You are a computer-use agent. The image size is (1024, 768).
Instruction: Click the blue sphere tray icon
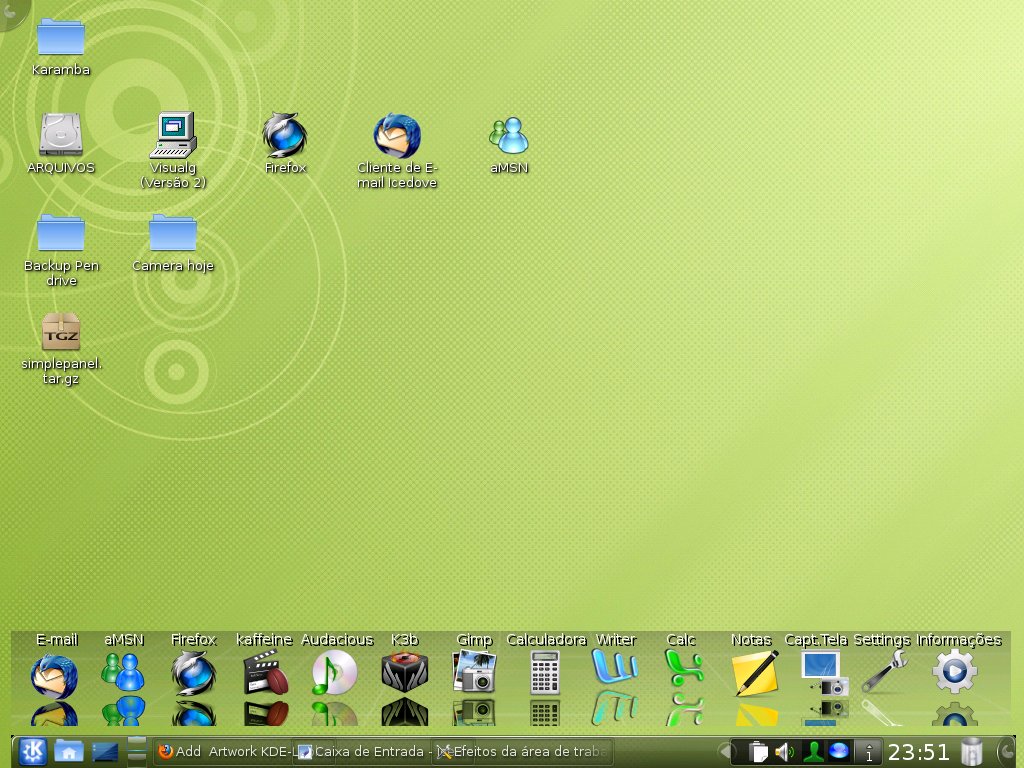[839, 751]
